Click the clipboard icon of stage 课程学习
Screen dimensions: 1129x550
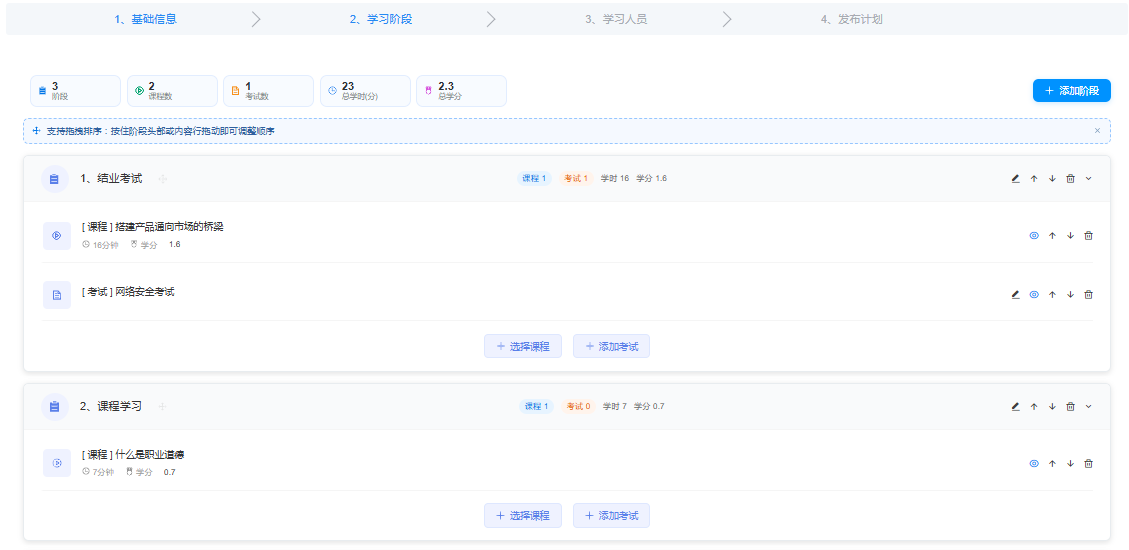(55, 407)
